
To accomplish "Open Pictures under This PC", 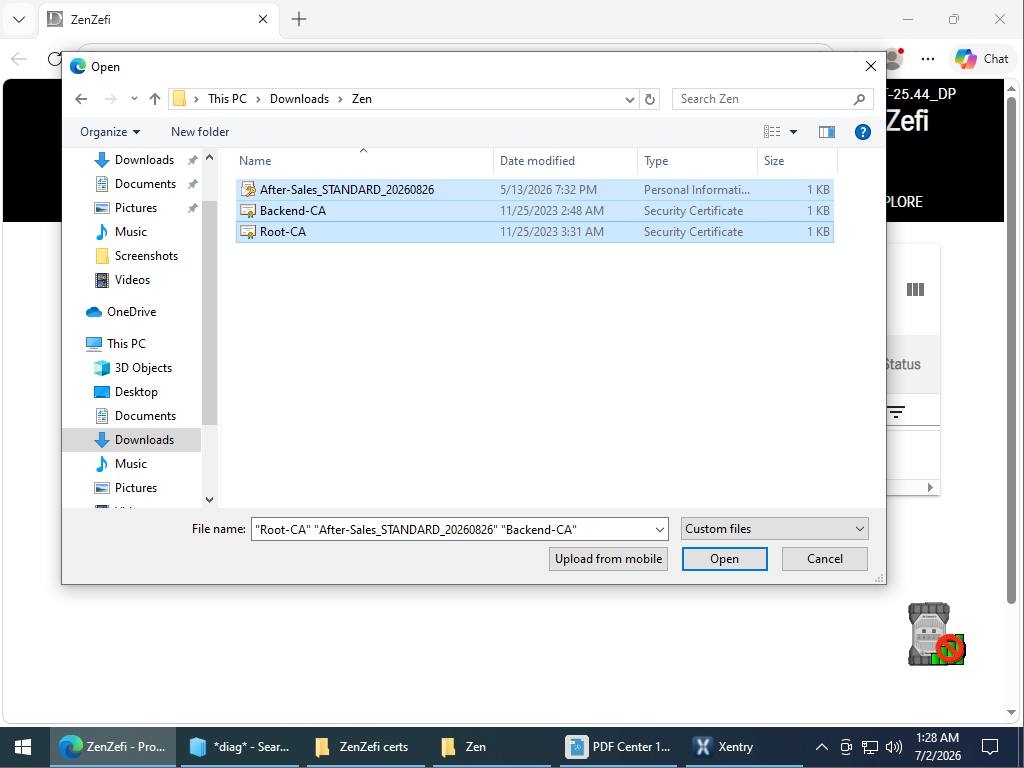I will [136, 488].
